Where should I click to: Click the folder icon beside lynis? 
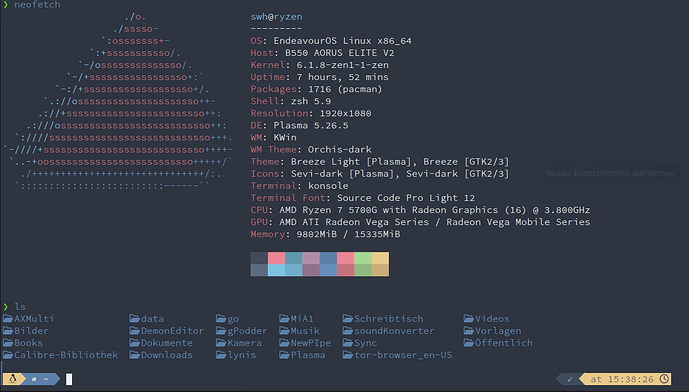tap(221, 355)
